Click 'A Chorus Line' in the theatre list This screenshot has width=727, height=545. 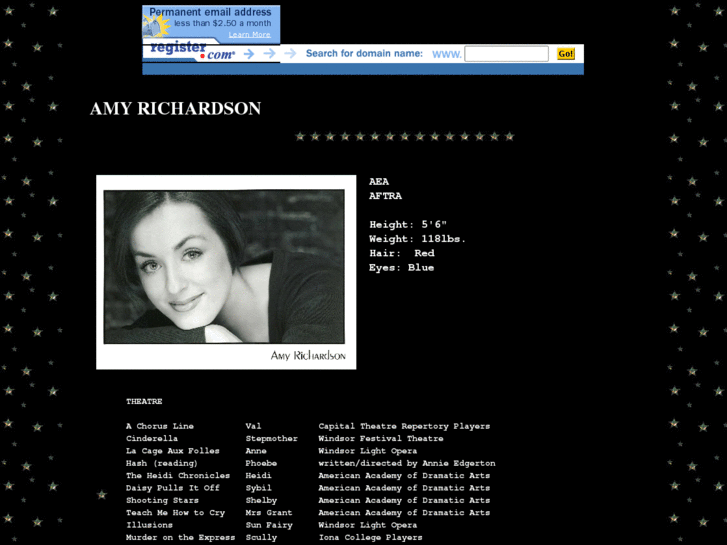click(160, 426)
